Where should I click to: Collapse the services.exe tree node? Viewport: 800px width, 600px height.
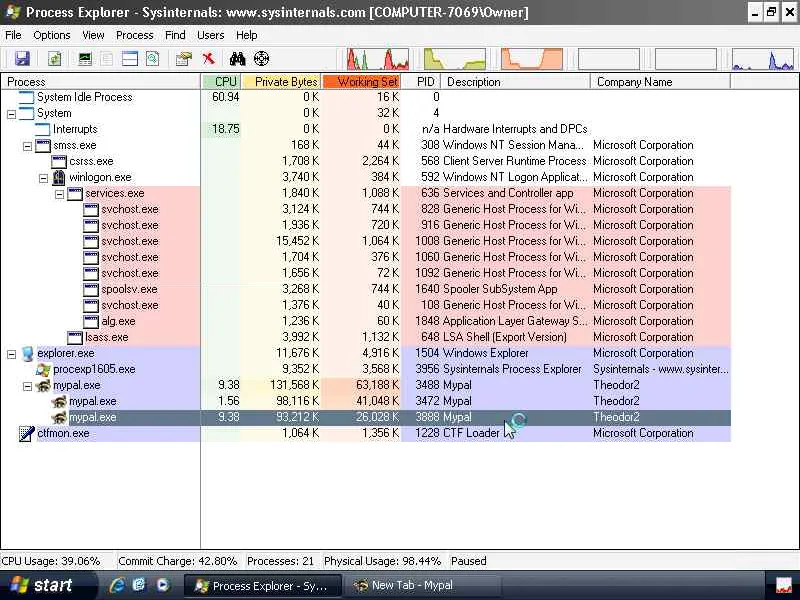tap(59, 194)
